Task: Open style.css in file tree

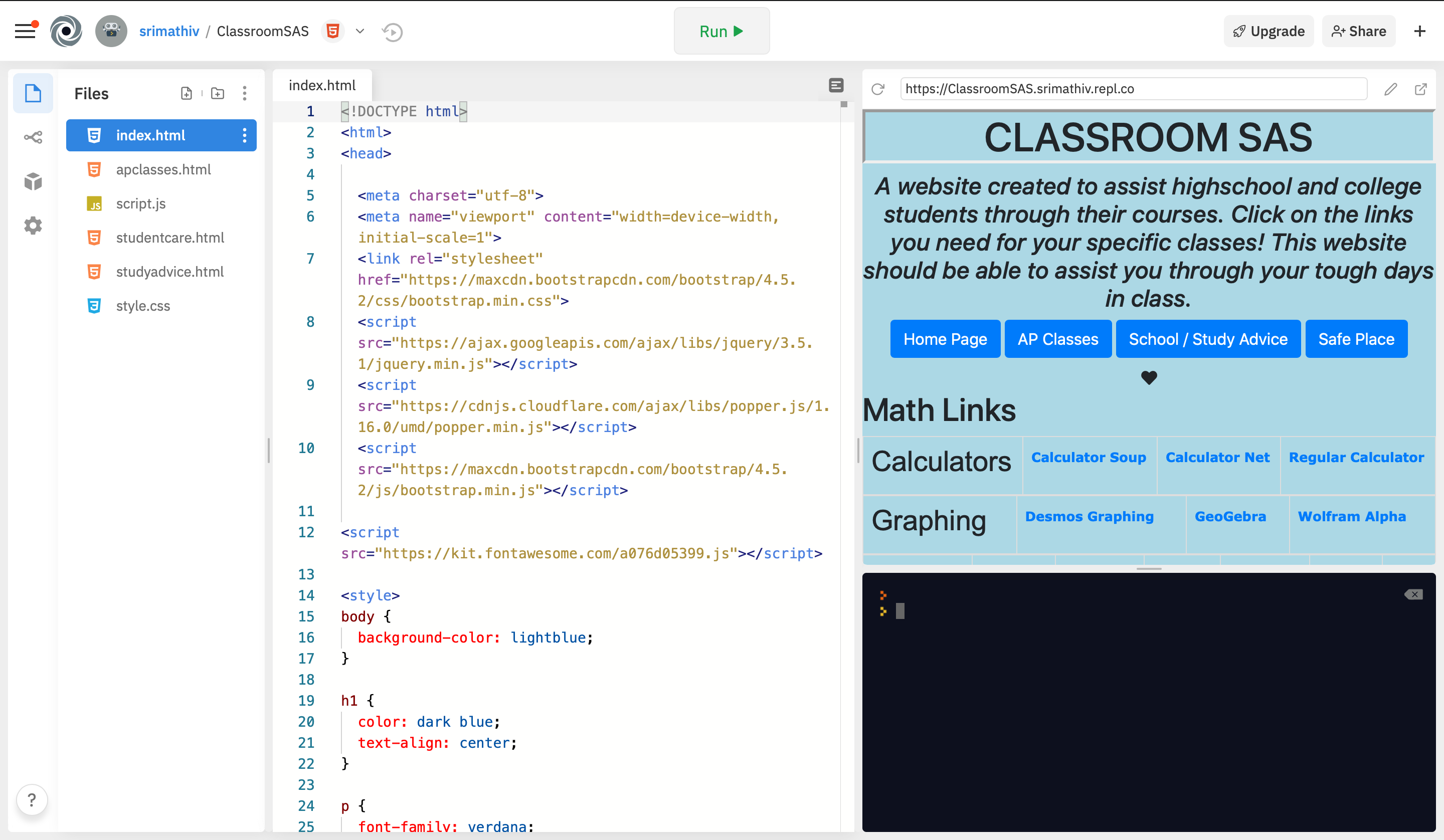Action: (x=143, y=305)
